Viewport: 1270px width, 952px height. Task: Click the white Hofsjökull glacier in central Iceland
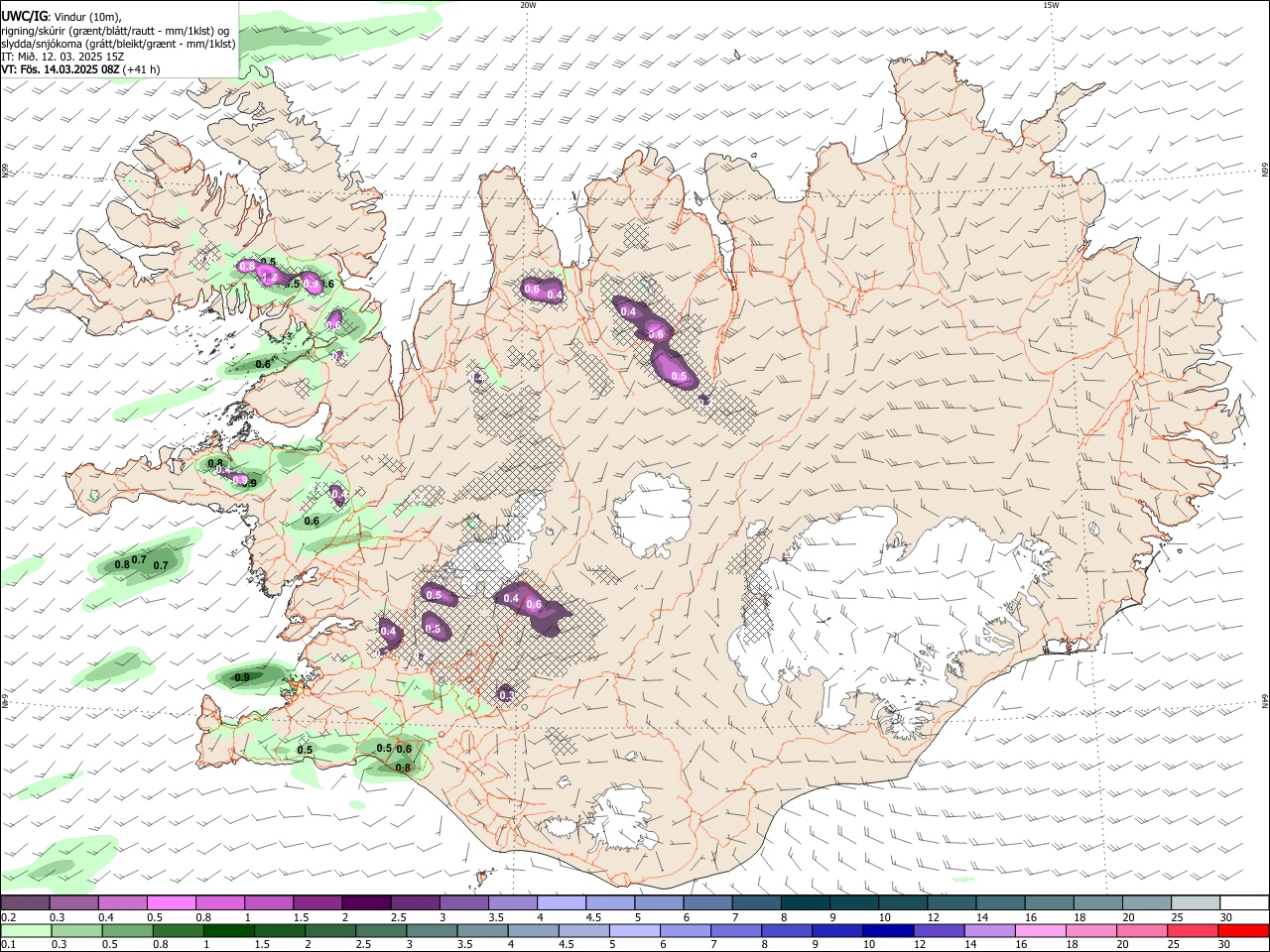click(652, 516)
